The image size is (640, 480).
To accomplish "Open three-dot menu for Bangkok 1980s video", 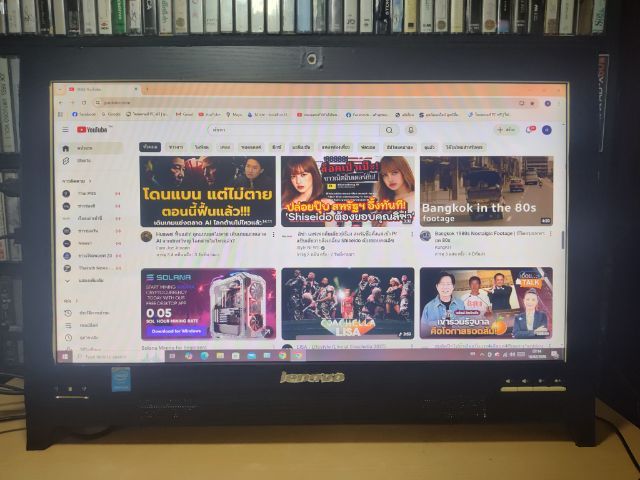I will coord(551,234).
